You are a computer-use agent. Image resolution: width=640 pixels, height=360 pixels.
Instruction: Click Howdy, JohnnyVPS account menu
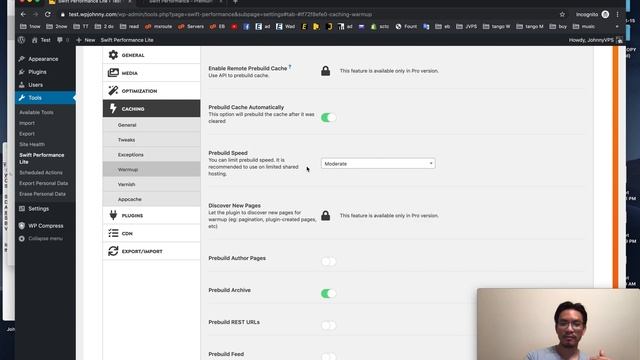pyautogui.click(x=595, y=40)
